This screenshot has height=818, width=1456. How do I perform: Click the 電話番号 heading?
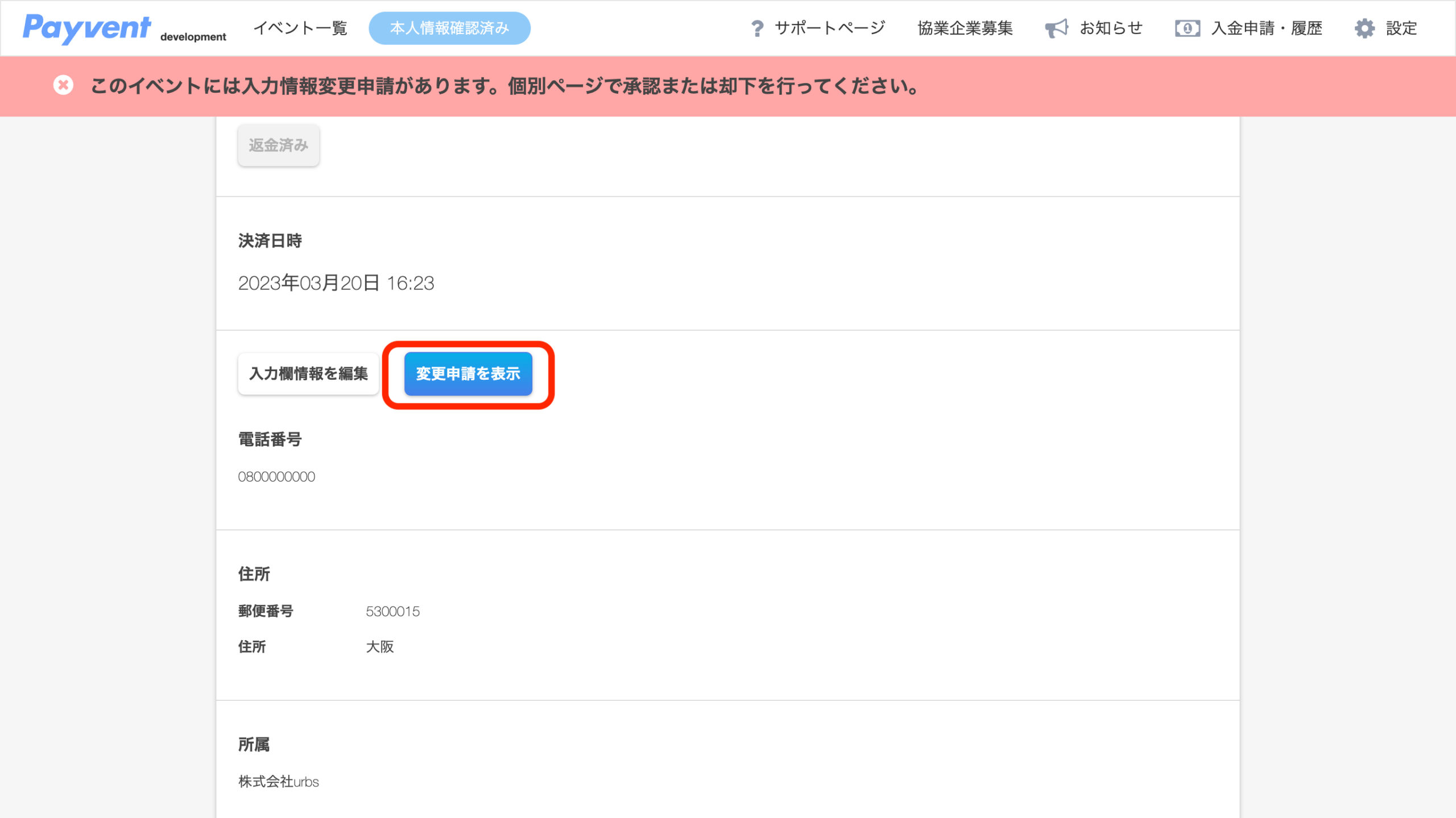click(x=270, y=439)
